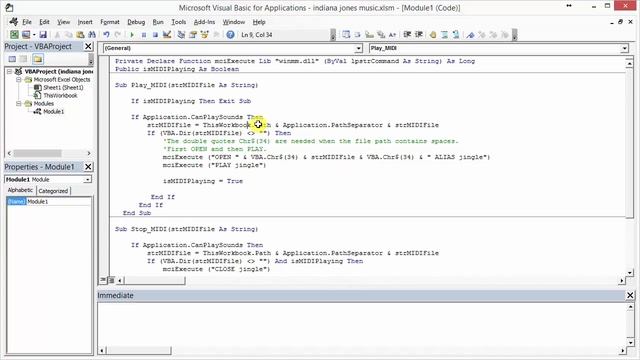The image size is (640, 360).
Task: Run the macro with the green play icon
Action: [132, 35]
